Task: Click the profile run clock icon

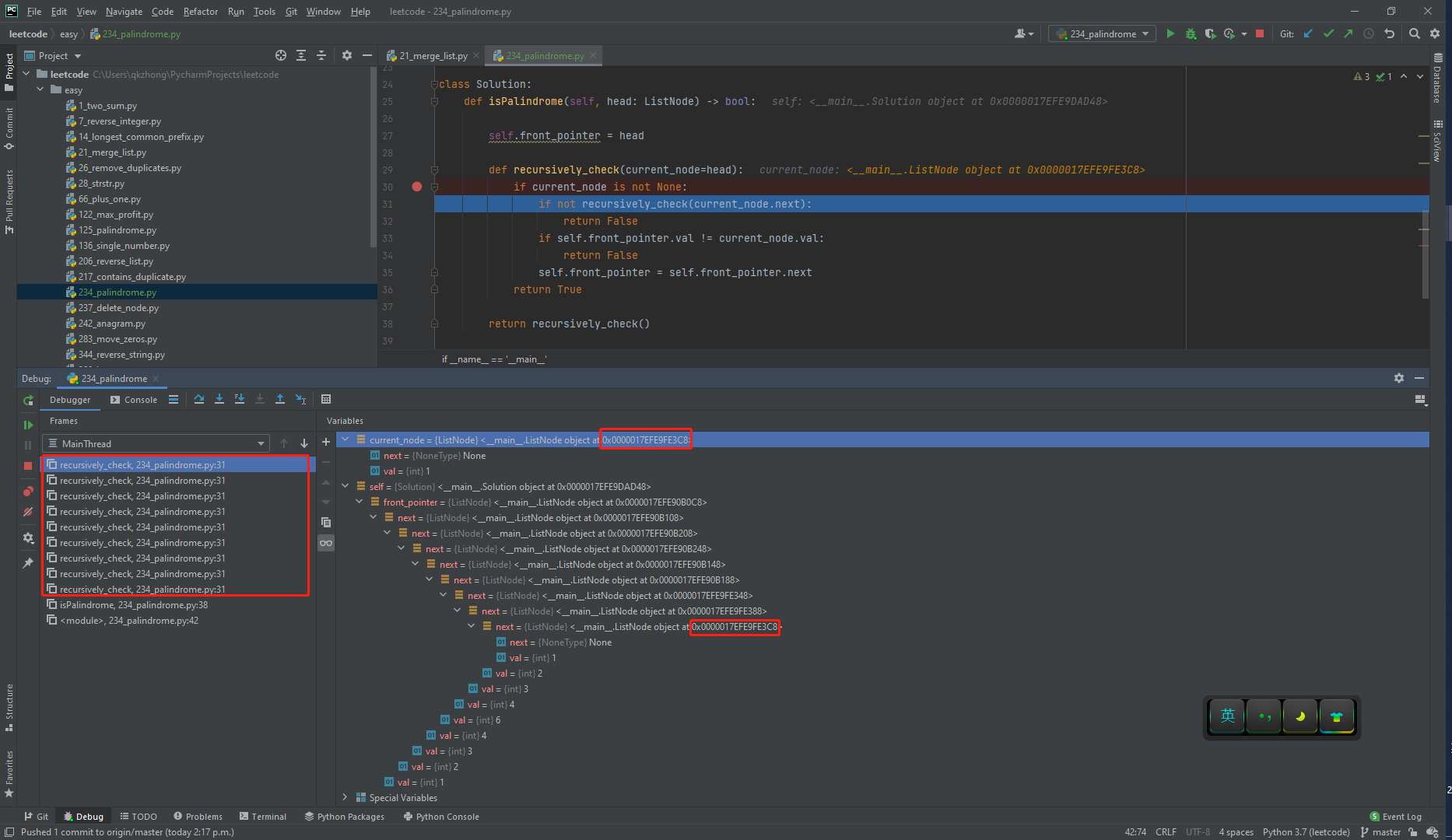Action: point(1229,33)
